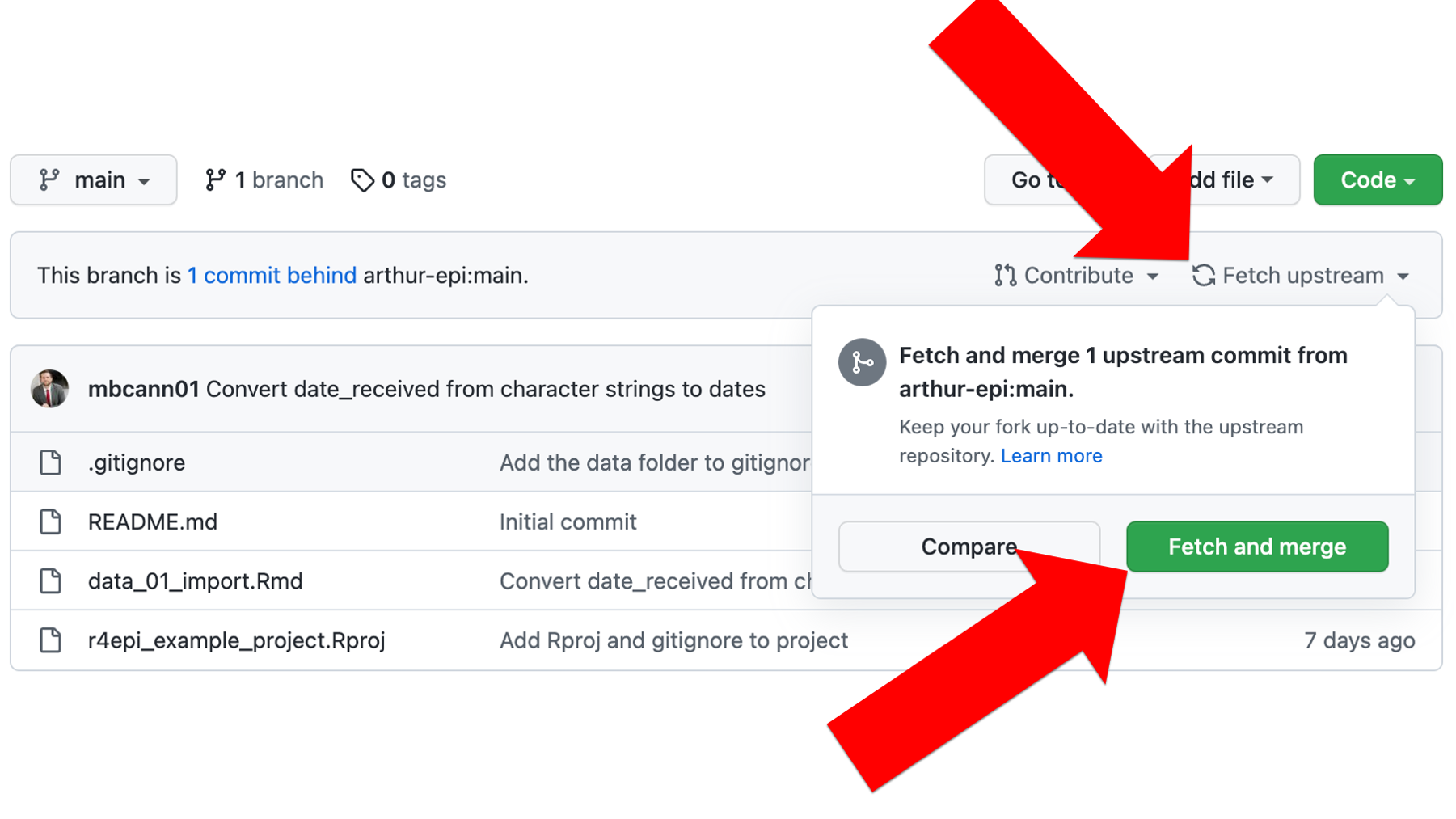The width and height of the screenshot is (1456, 819).
Task: Click the Compare button
Action: tap(969, 547)
